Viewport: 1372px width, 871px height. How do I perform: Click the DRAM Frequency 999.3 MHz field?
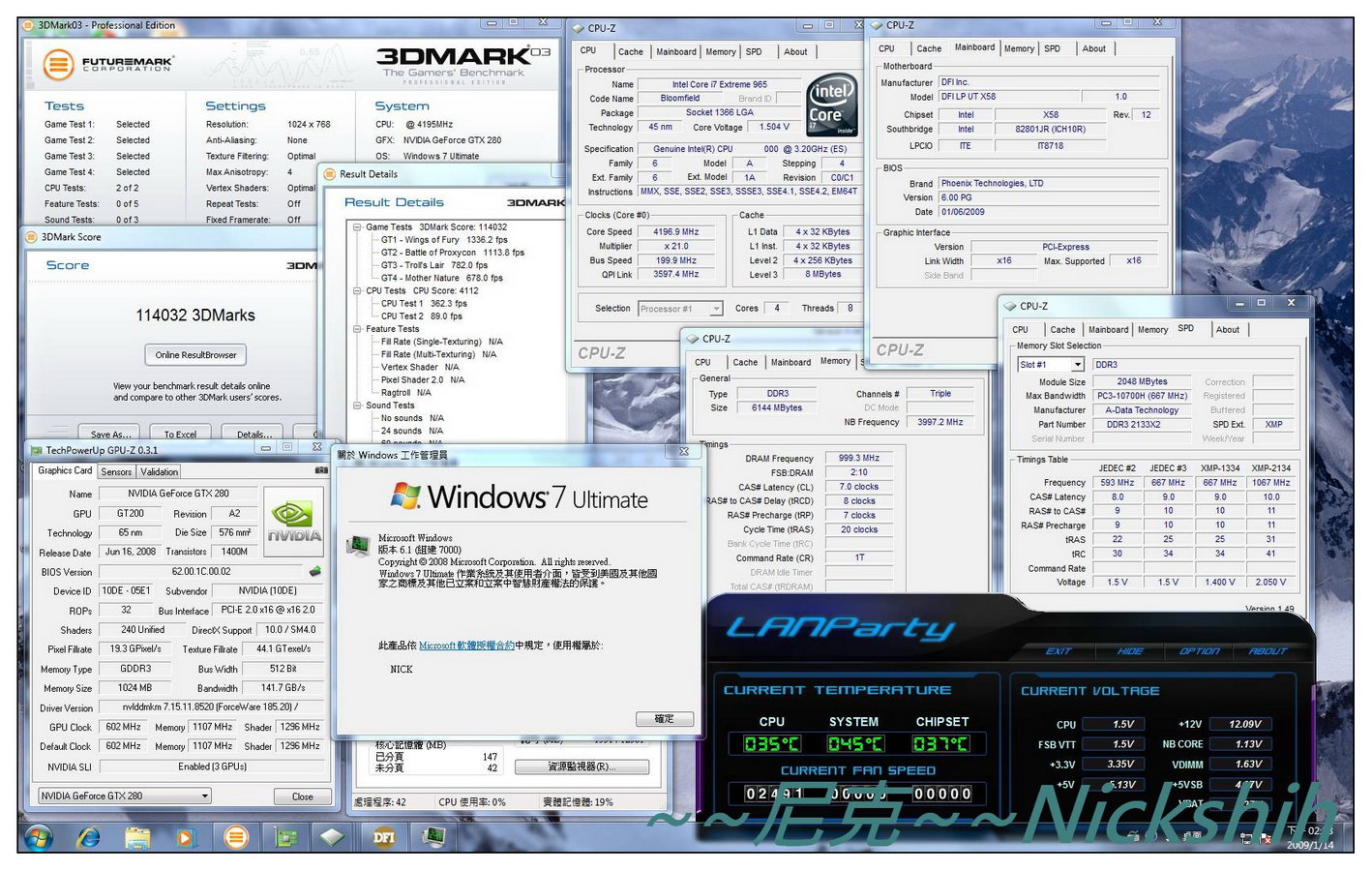pos(859,459)
